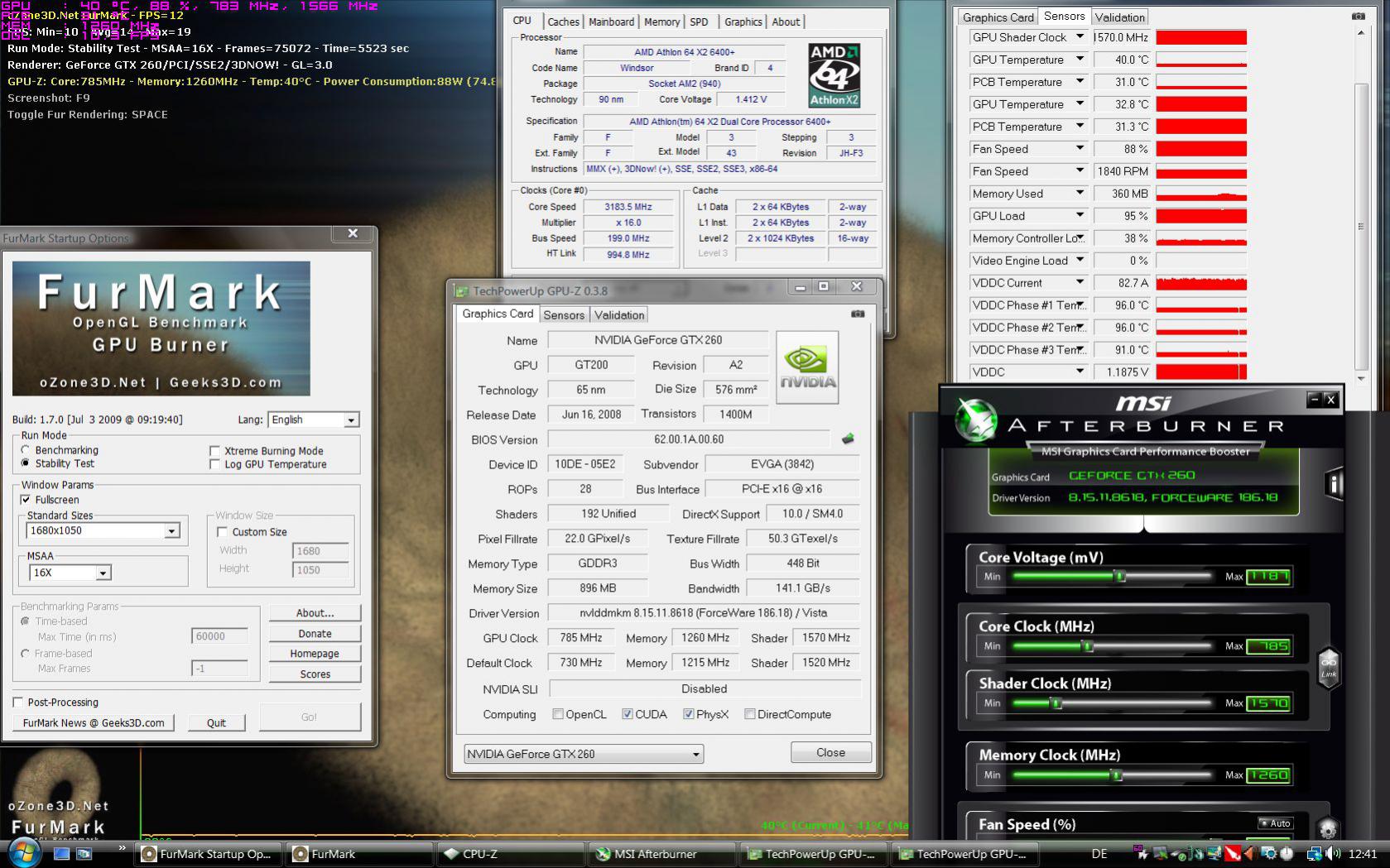Screen dimensions: 1390x868
Task: Minimize the MSI Afterburner window
Action: pos(1314,399)
